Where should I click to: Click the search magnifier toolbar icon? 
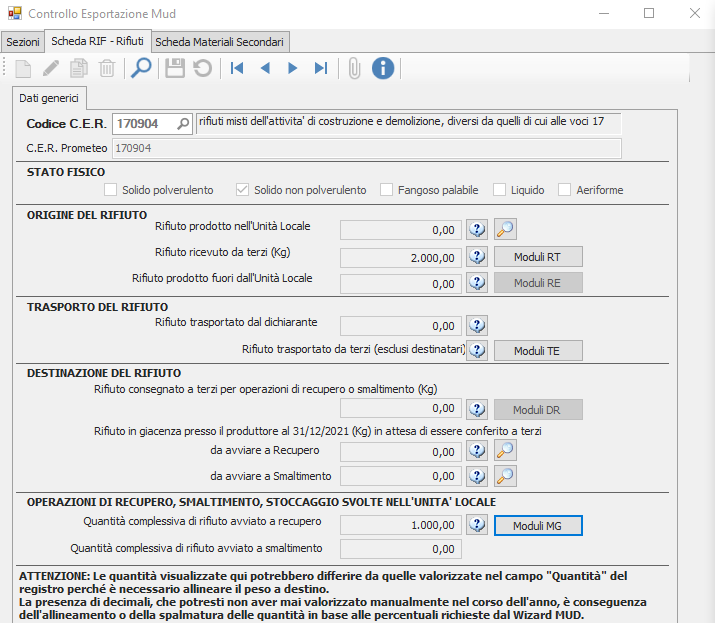(142, 68)
